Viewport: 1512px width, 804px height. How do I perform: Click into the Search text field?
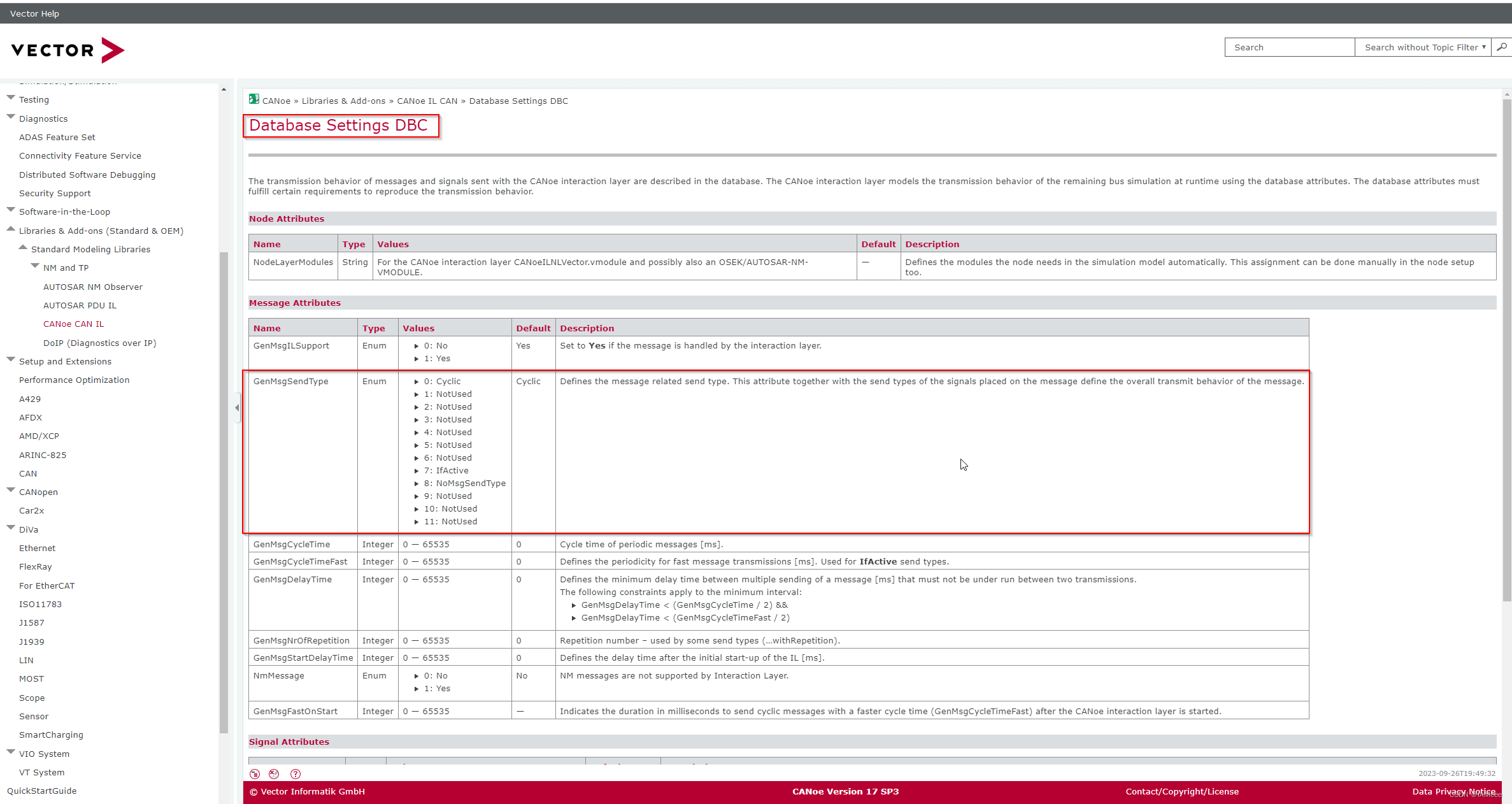click(1289, 47)
